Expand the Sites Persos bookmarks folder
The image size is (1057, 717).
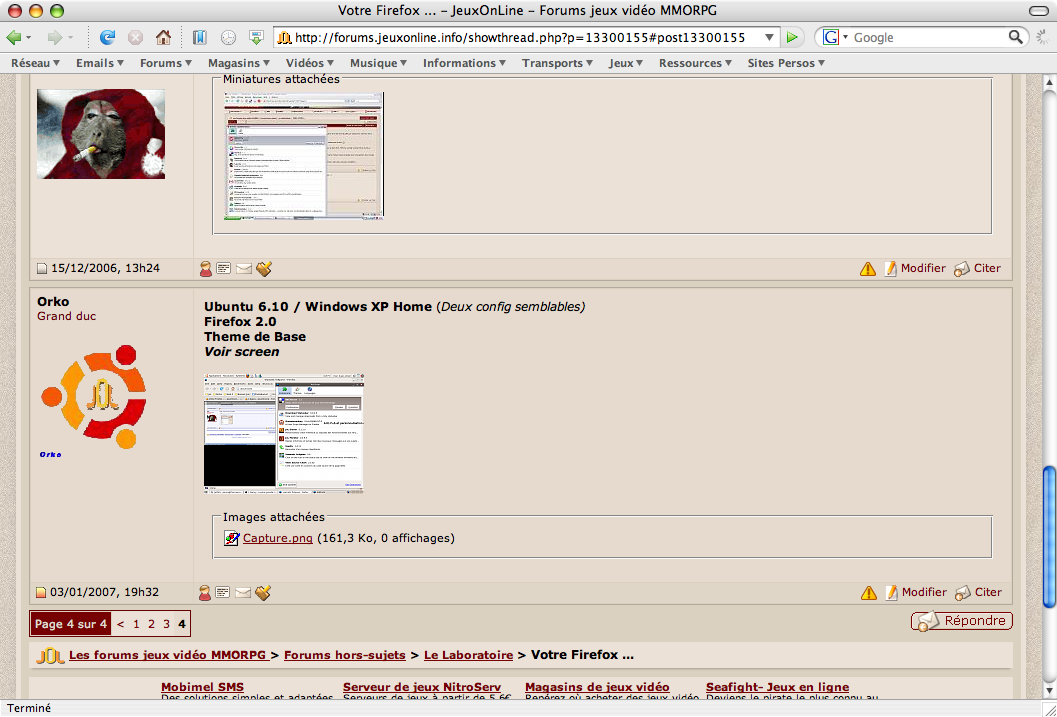786,63
